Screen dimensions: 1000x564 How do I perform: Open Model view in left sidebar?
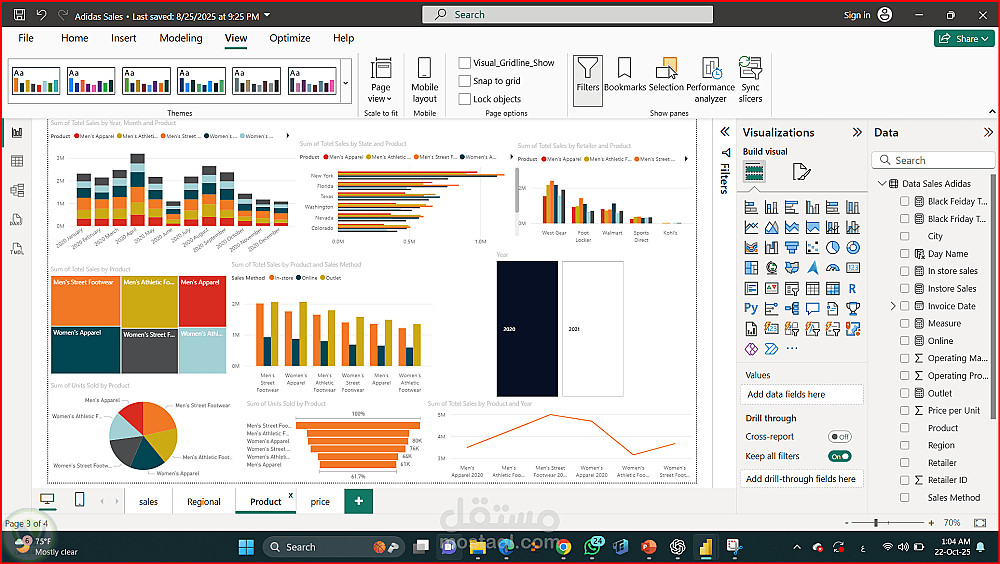click(x=17, y=190)
